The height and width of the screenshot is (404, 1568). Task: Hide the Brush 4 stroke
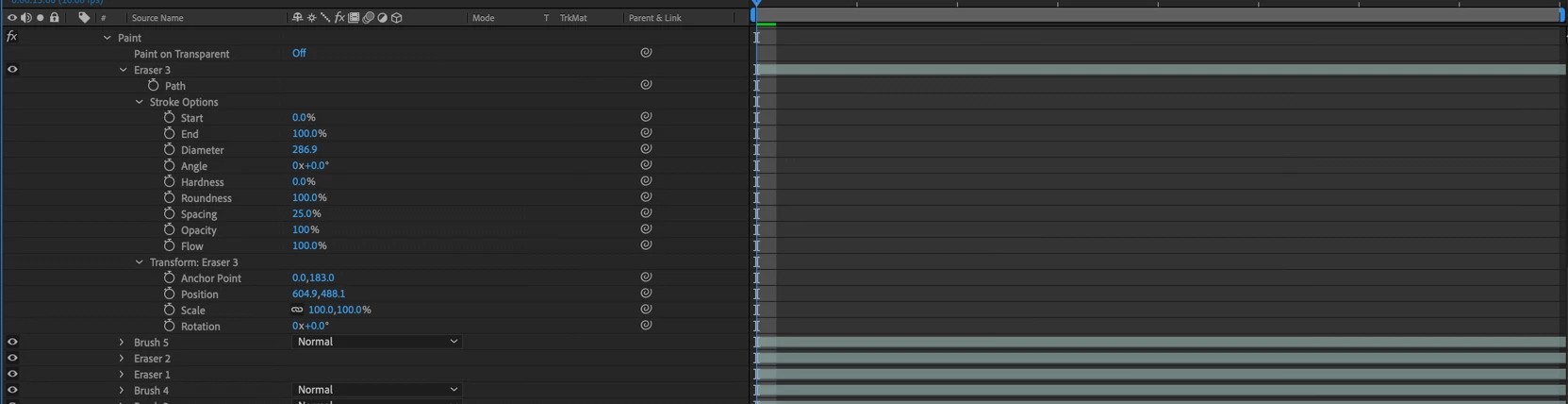coord(12,390)
